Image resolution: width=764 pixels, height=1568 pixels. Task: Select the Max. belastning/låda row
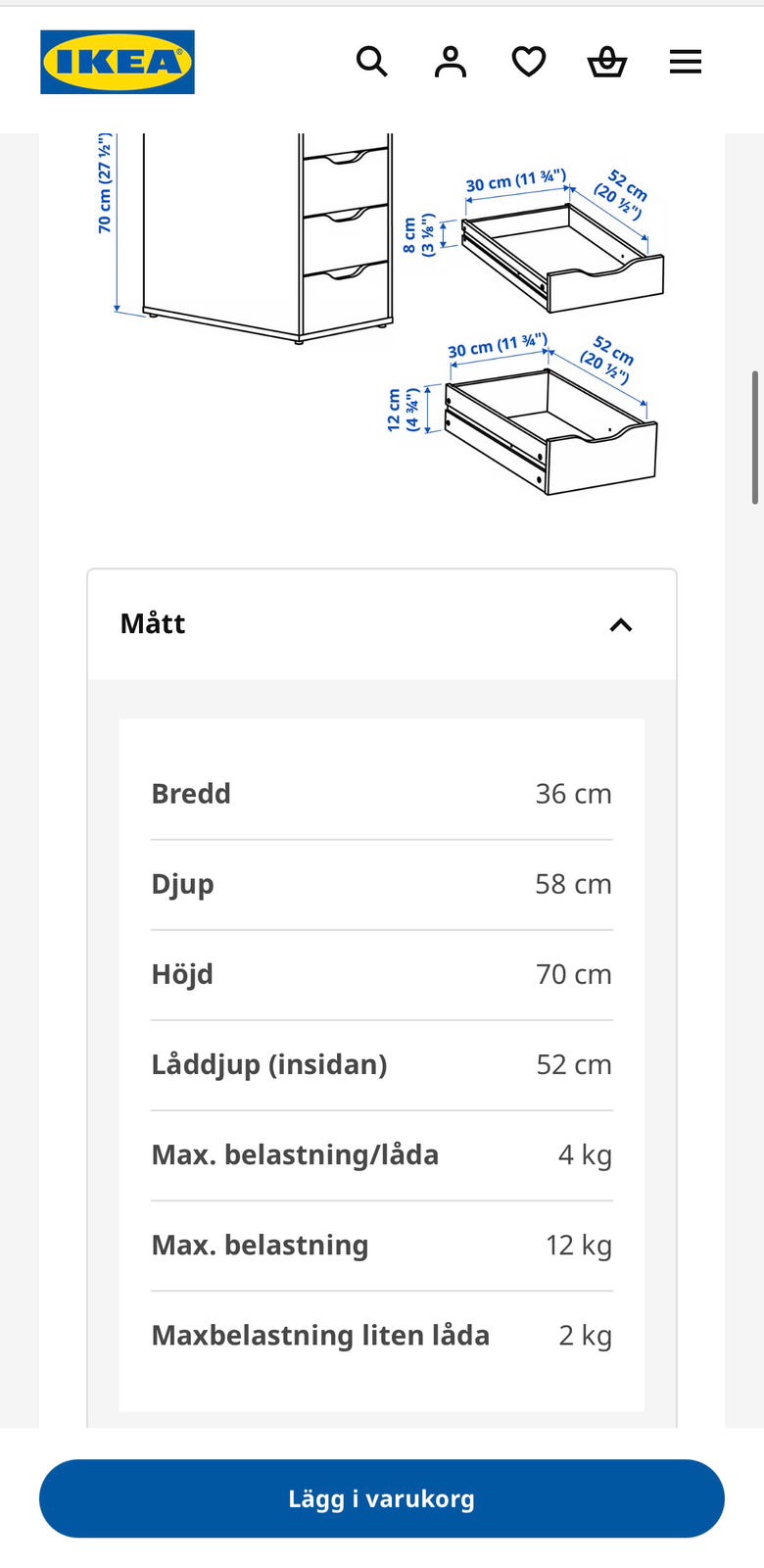click(x=382, y=1154)
